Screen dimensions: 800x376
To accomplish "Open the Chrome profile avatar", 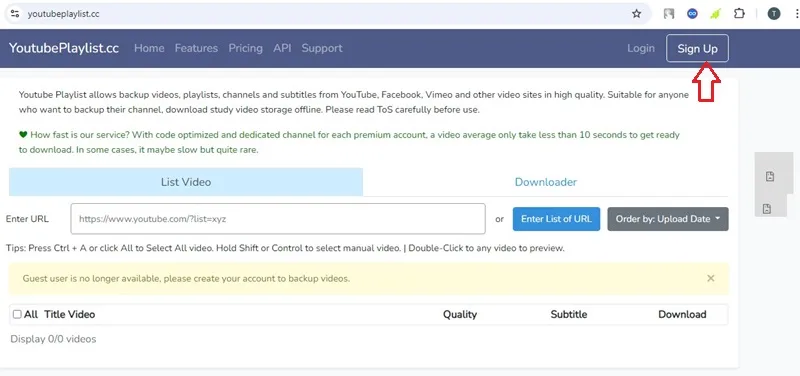I will point(774,14).
